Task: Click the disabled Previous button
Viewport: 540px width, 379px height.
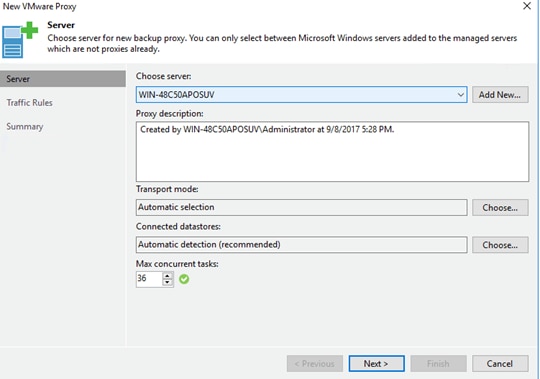Action: click(314, 364)
